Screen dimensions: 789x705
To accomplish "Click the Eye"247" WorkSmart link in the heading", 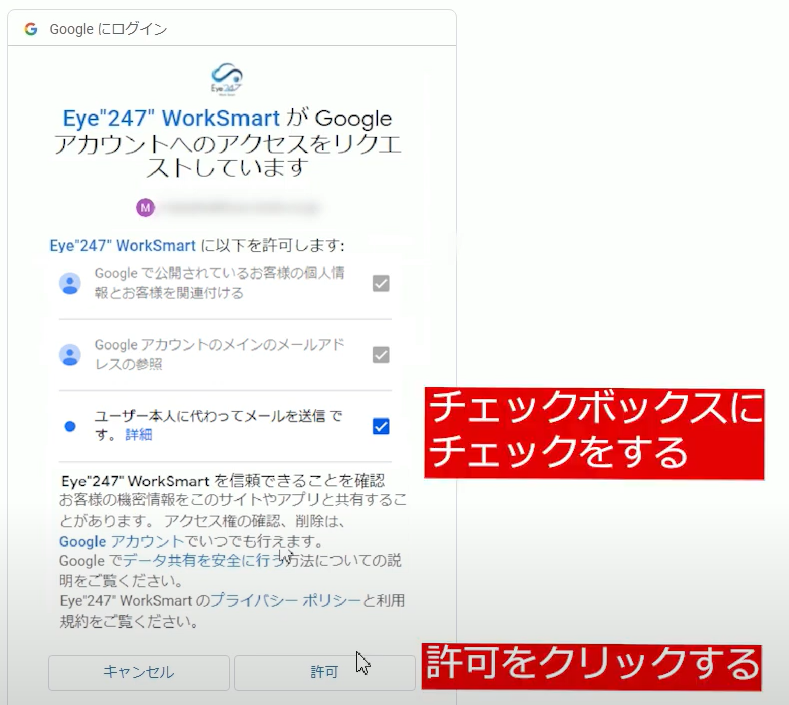I will tap(171, 118).
